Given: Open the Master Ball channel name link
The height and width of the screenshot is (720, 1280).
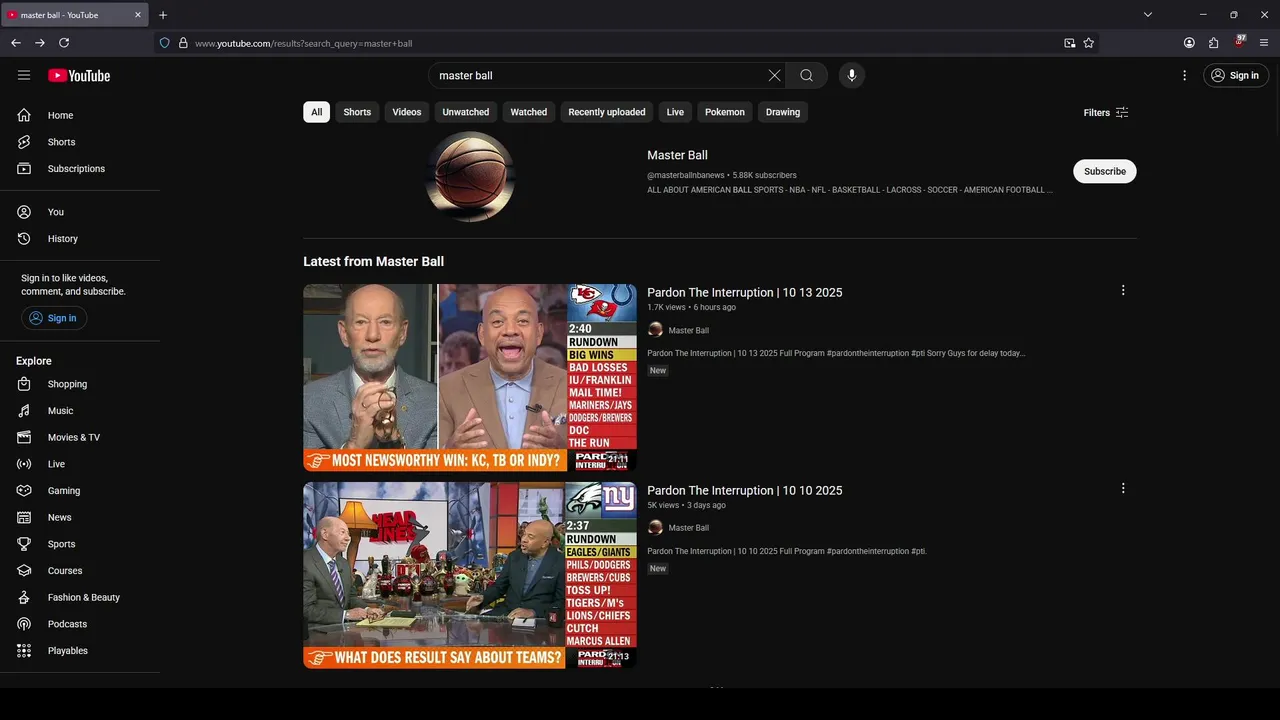Looking at the screenshot, I should click(677, 155).
